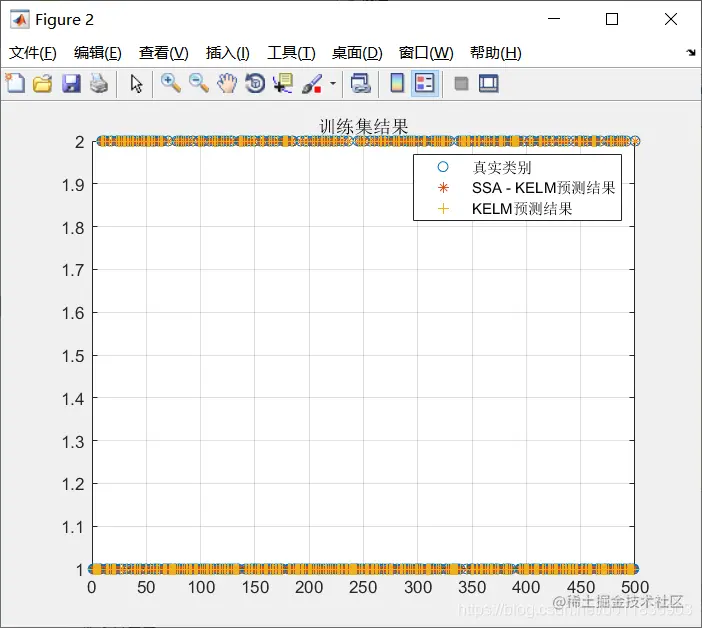Select the Brush data tool
Screen dimensions: 702x628
tap(312, 84)
